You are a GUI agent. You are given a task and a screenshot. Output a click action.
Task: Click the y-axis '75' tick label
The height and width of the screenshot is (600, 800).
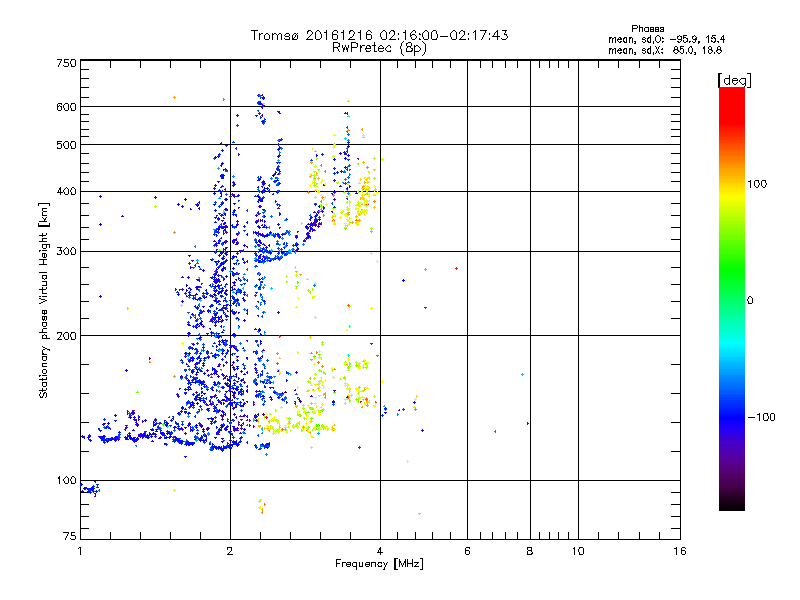[x=70, y=536]
